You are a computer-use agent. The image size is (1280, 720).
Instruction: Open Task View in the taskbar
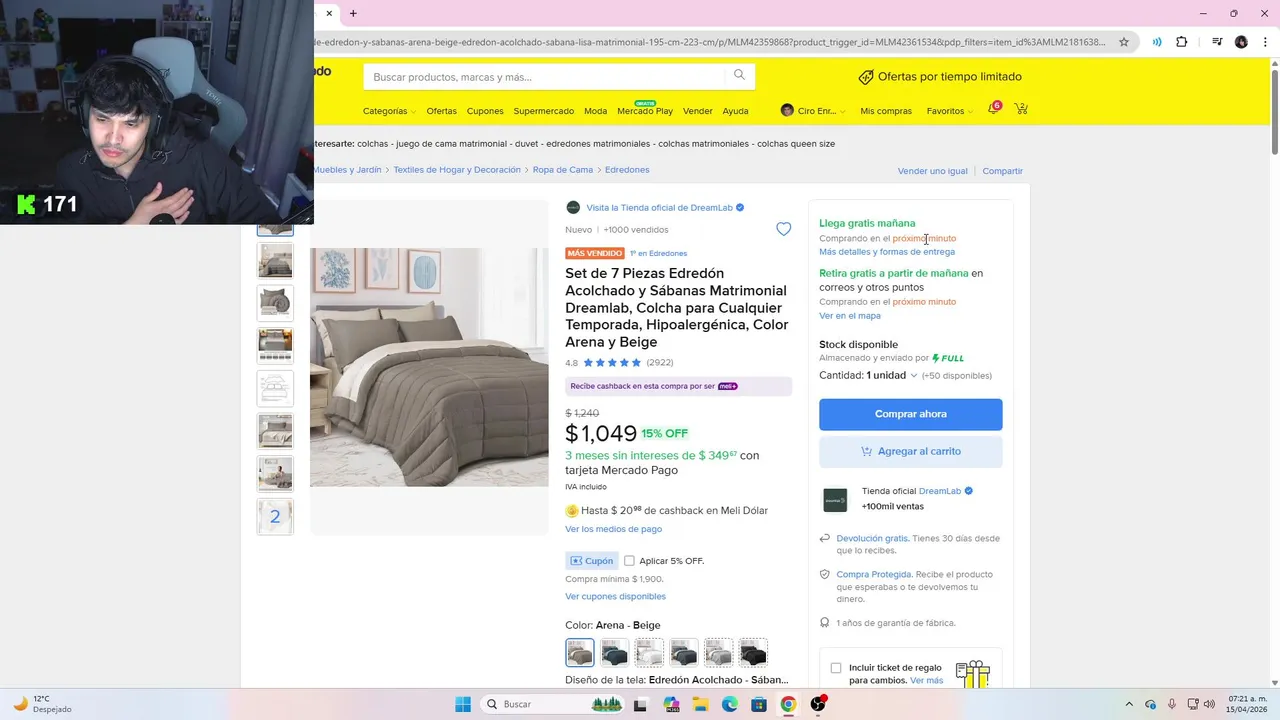pos(640,704)
